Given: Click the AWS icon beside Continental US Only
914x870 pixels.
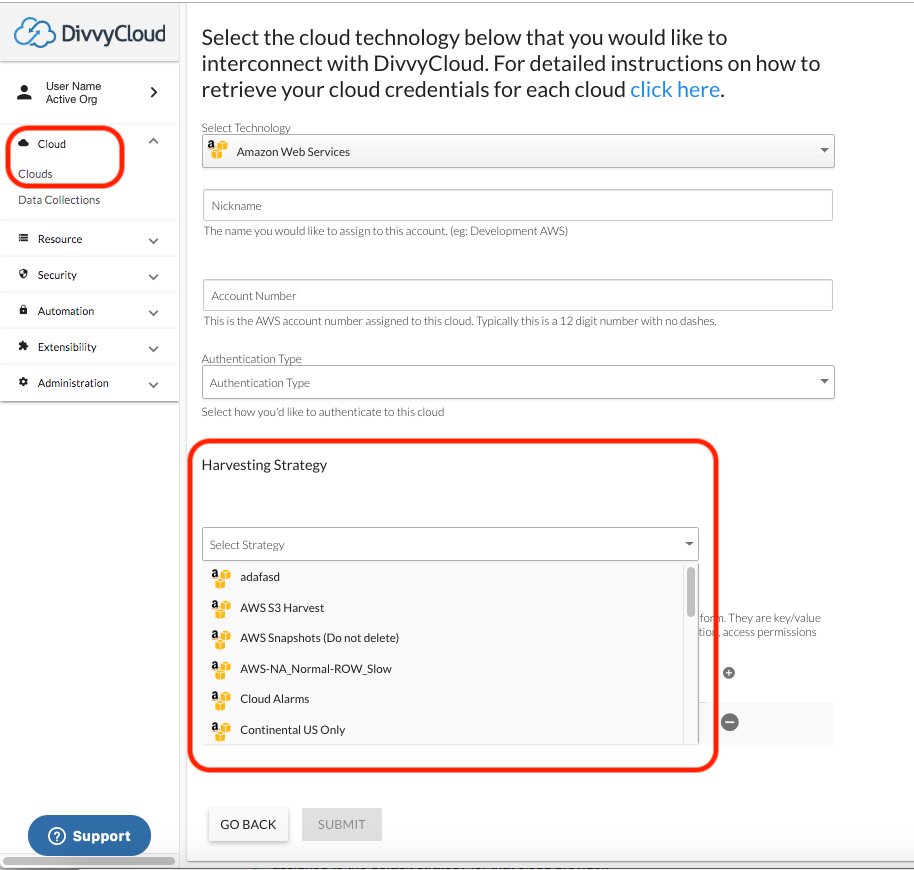Looking at the screenshot, I should tap(221, 731).
